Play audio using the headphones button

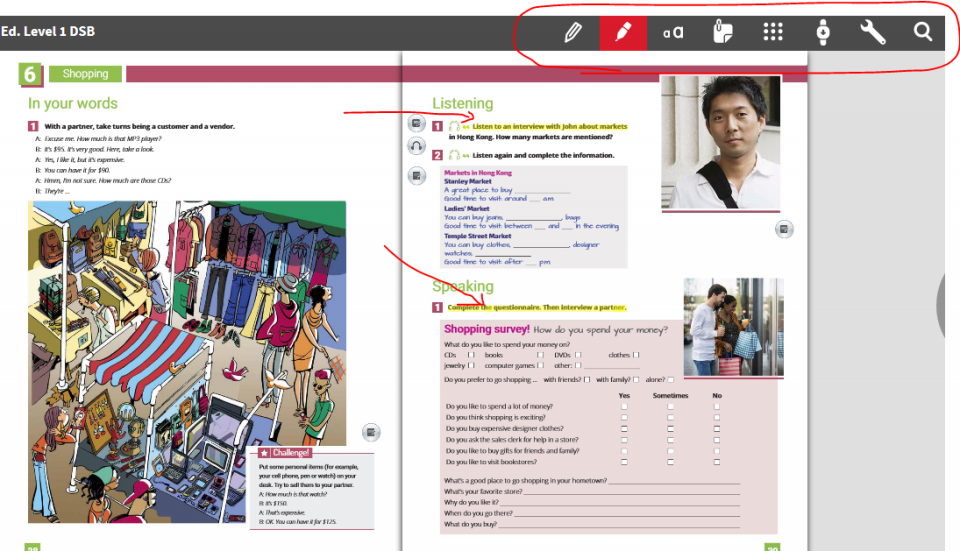click(x=417, y=146)
